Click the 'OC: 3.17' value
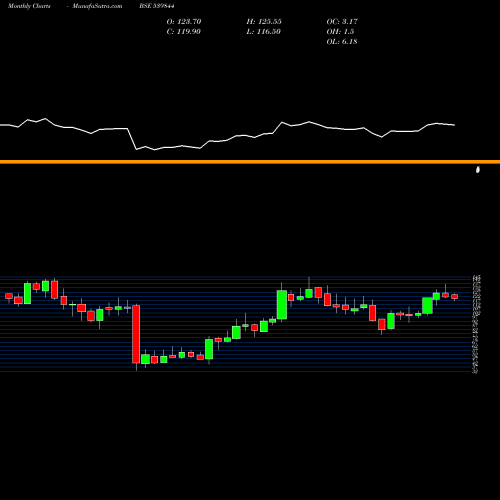 pyautogui.click(x=342, y=21)
